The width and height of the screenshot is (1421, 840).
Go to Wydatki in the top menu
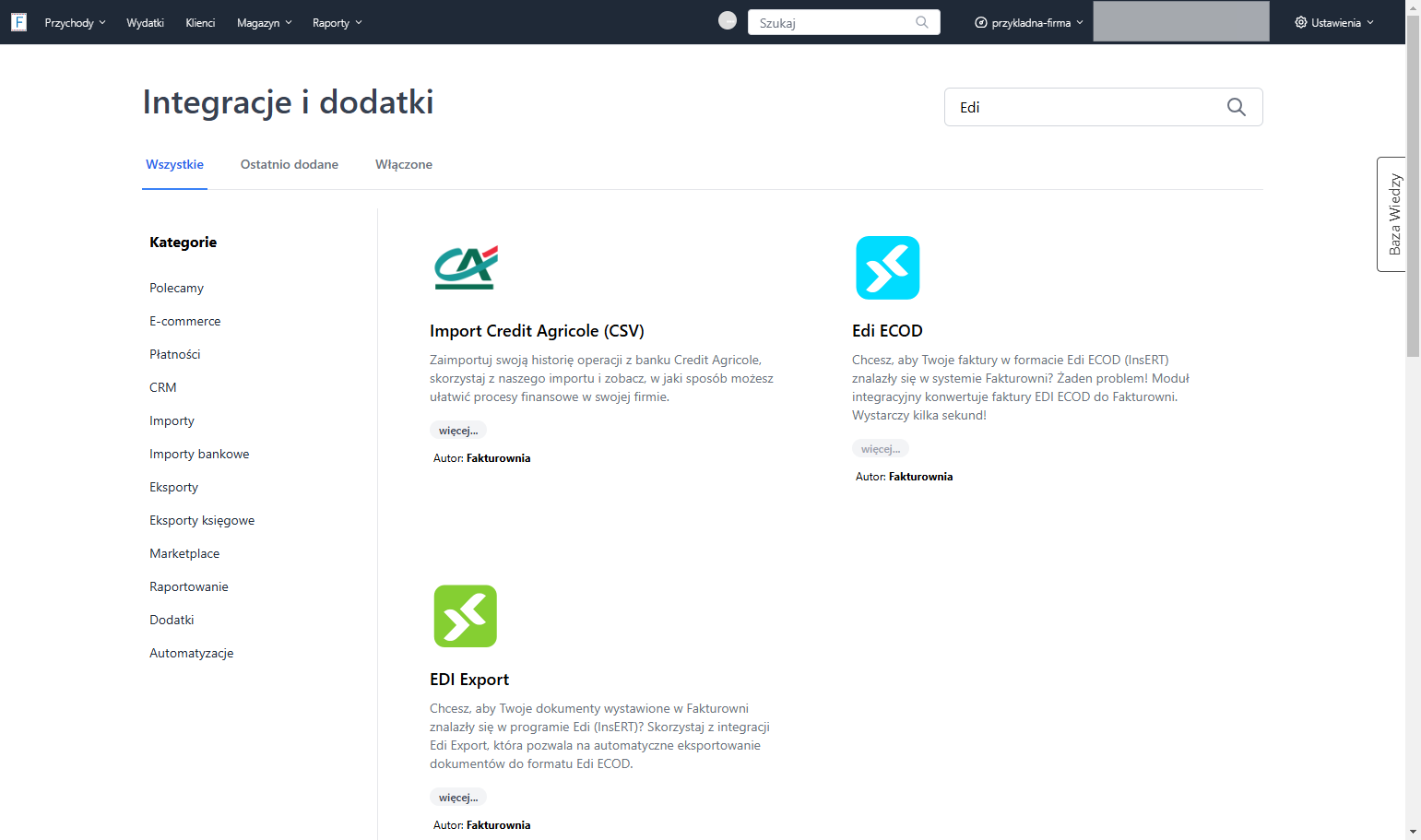(145, 22)
